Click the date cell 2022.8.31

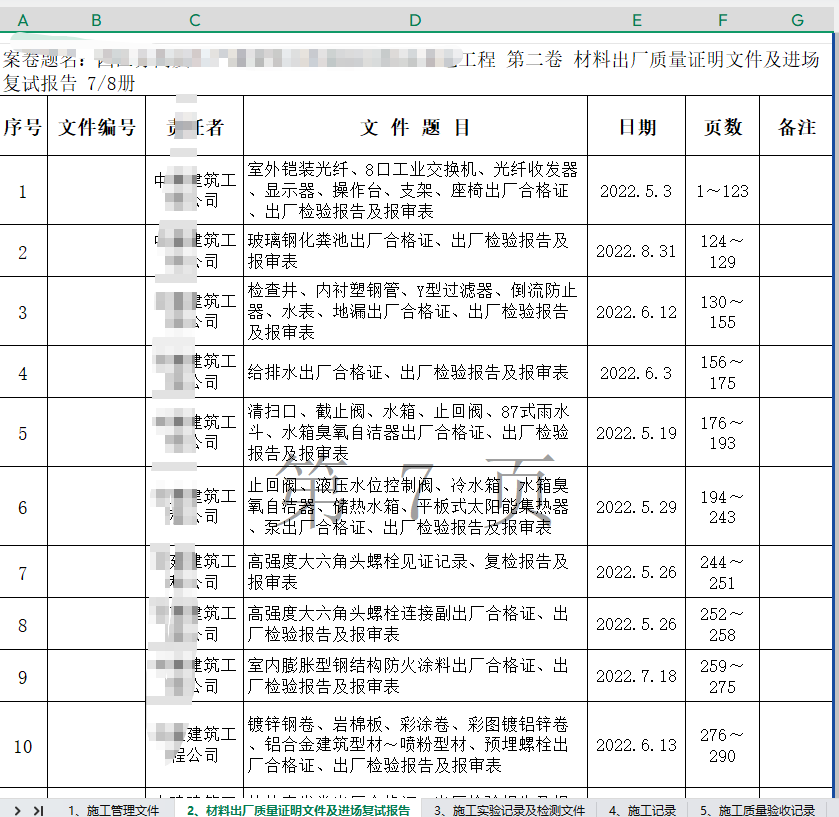tap(636, 251)
